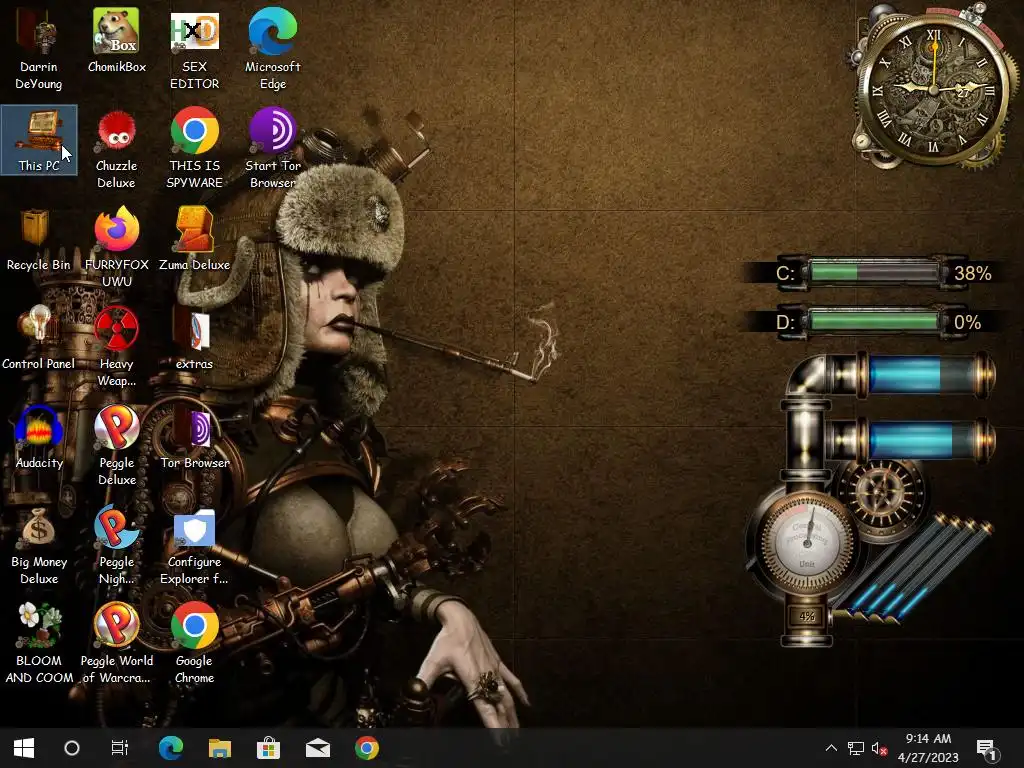Click the 4% plate below the gauge
This screenshot has height=768, width=1024.
(x=807, y=616)
